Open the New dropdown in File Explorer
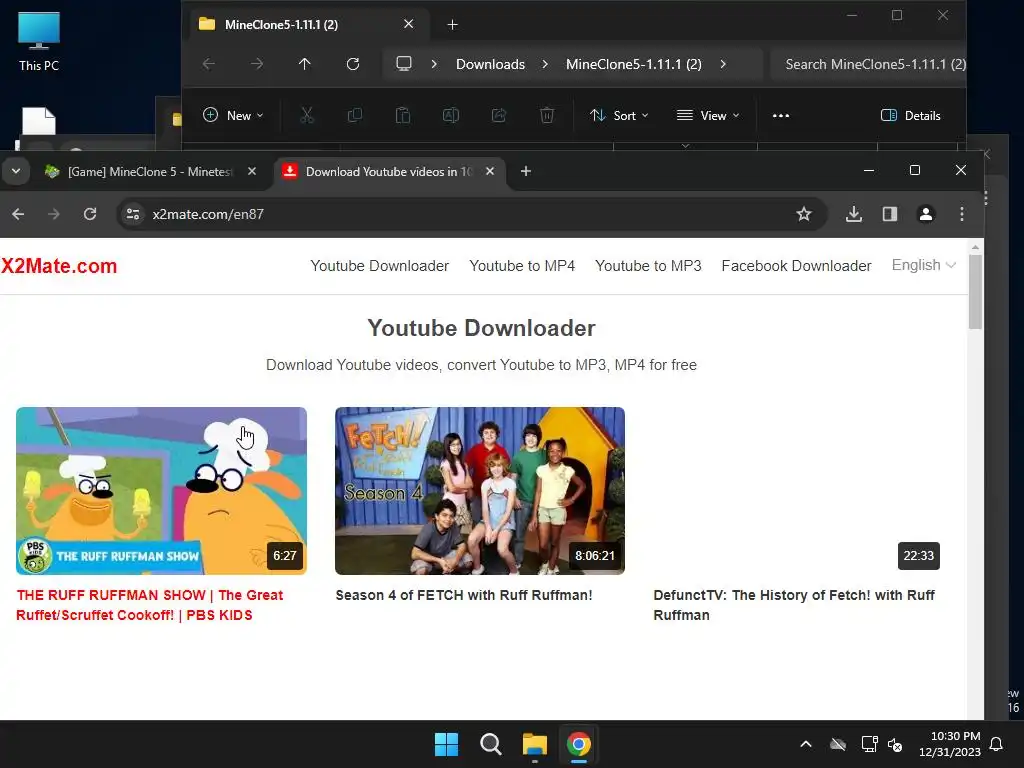This screenshot has height=768, width=1024. click(233, 116)
